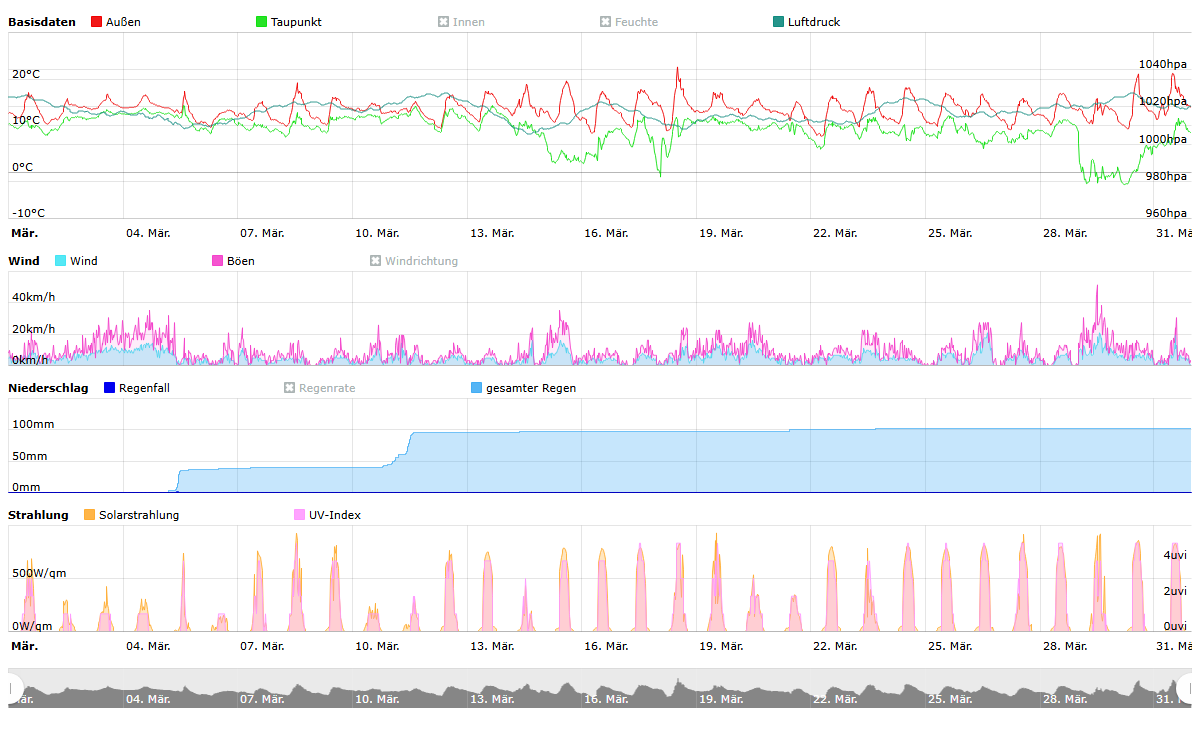Hide the green Taupunkt series
This screenshot has width=1200, height=750.
point(262,22)
